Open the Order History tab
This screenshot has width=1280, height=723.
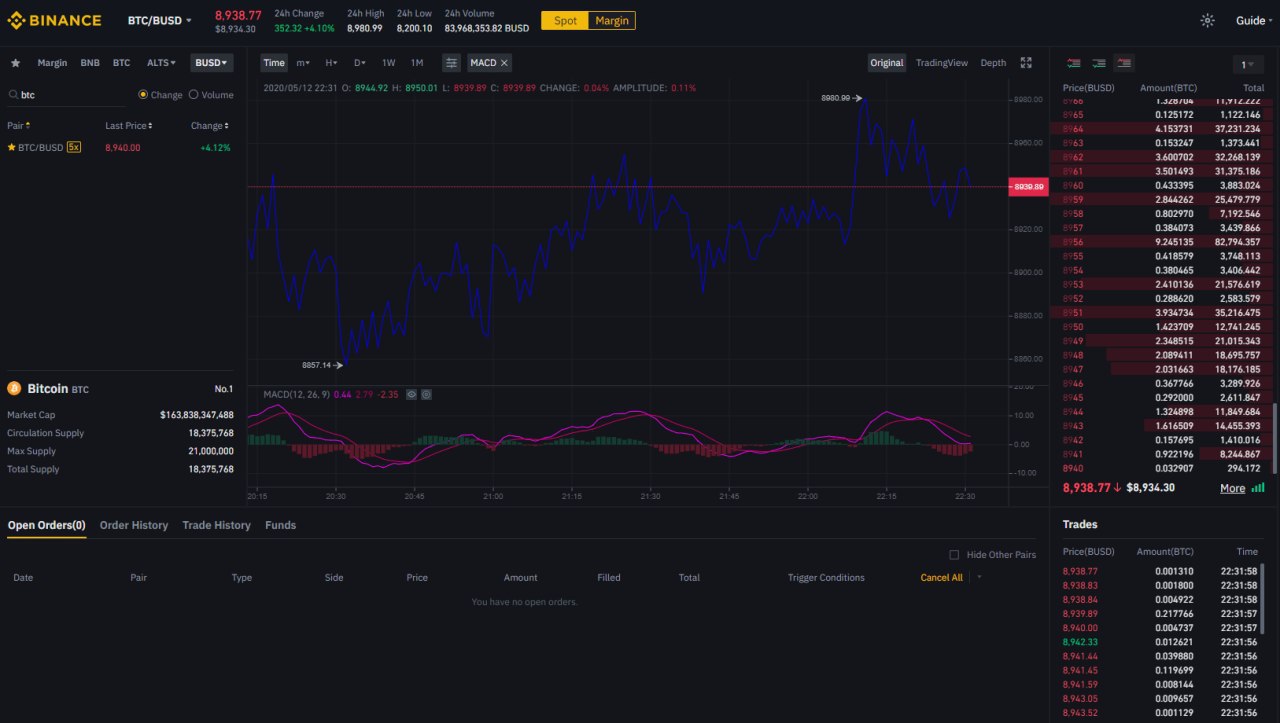(134, 525)
